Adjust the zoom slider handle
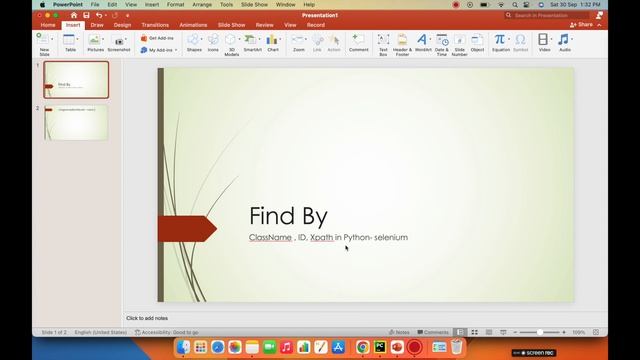 pyautogui.click(x=540, y=332)
